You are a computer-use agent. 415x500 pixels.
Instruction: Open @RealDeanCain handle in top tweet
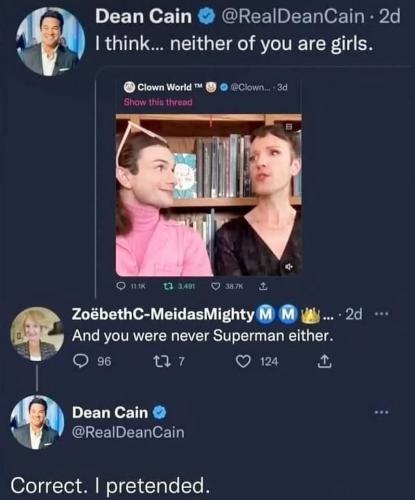pos(293,16)
